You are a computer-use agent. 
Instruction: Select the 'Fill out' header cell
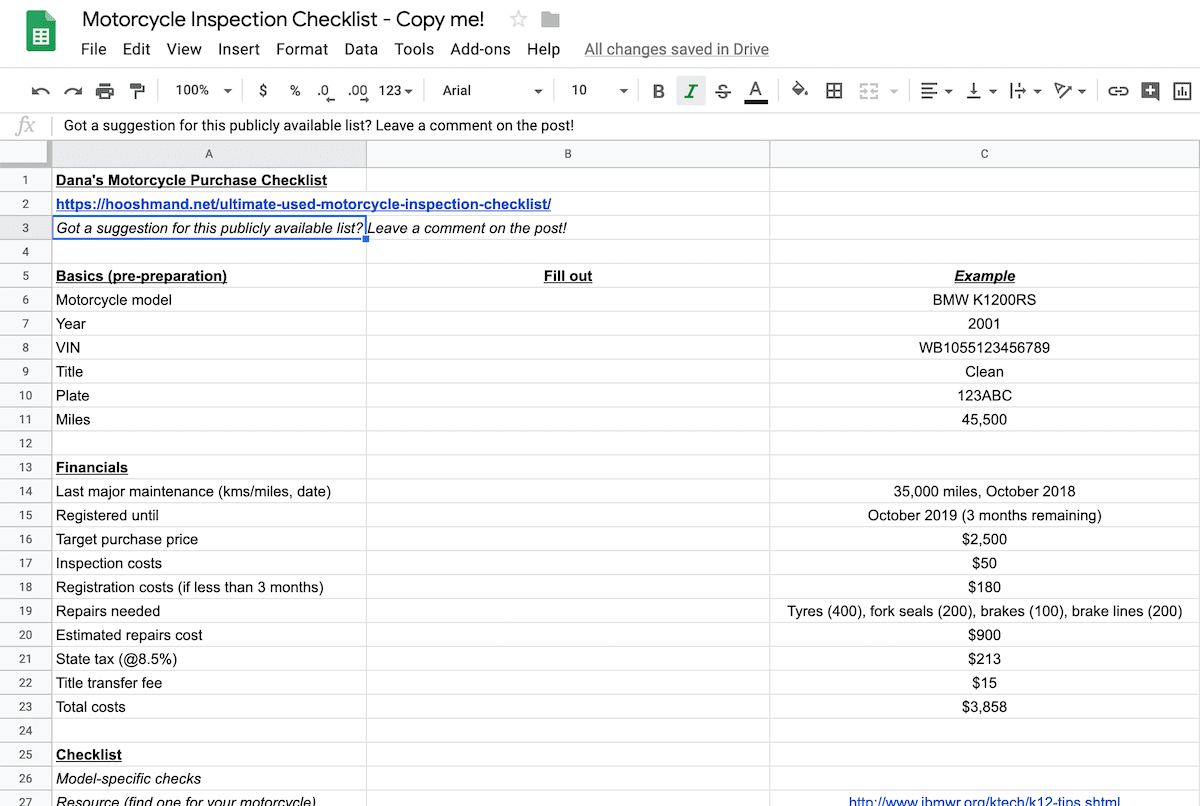tap(568, 276)
